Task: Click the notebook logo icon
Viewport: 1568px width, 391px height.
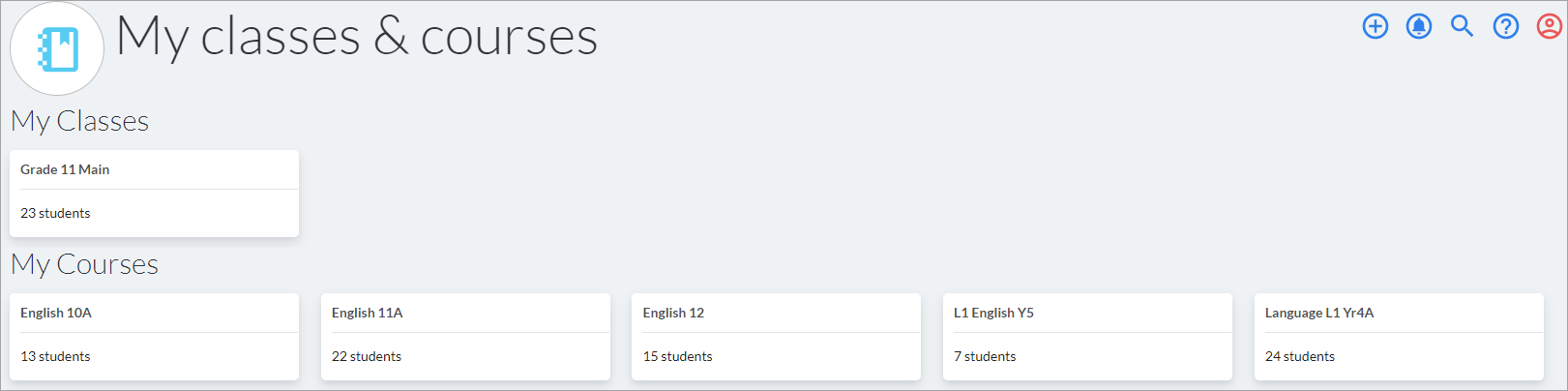Action: pyautogui.click(x=57, y=49)
